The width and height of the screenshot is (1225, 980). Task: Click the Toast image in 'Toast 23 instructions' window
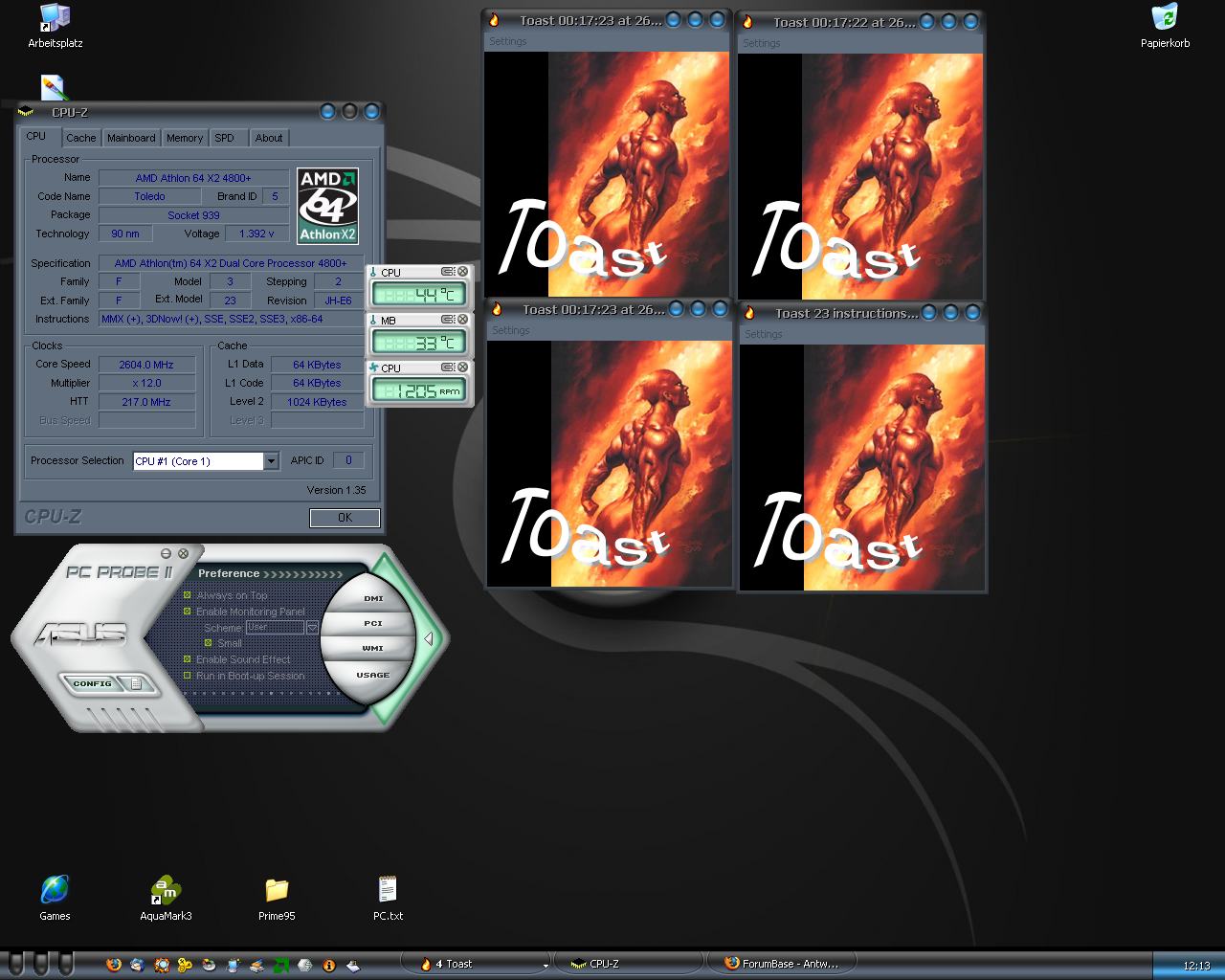coord(861,467)
